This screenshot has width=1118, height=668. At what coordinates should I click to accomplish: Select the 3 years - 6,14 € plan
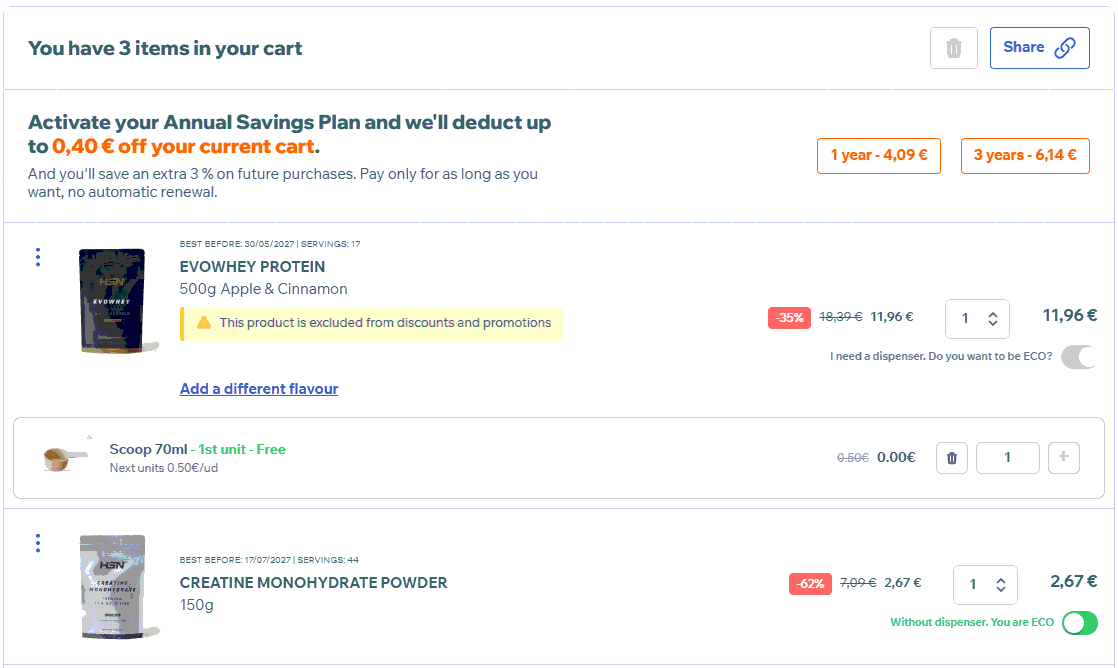[1024, 156]
